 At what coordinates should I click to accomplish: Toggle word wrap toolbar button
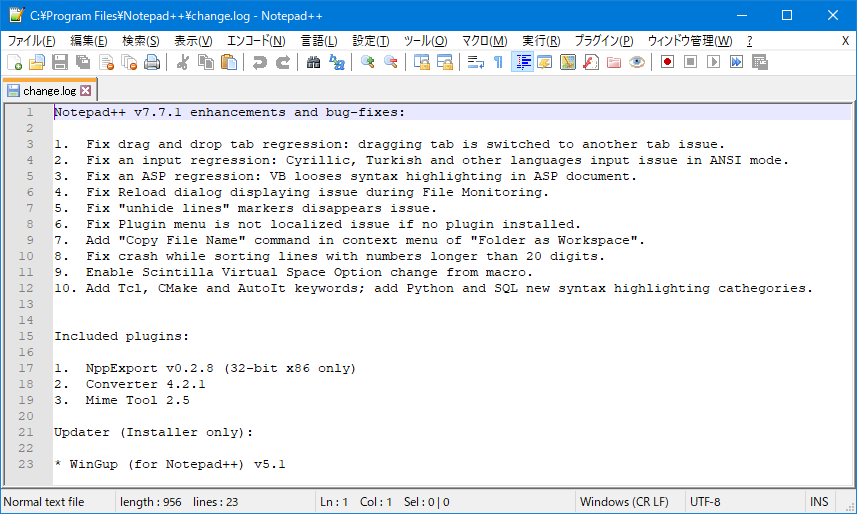pos(475,62)
